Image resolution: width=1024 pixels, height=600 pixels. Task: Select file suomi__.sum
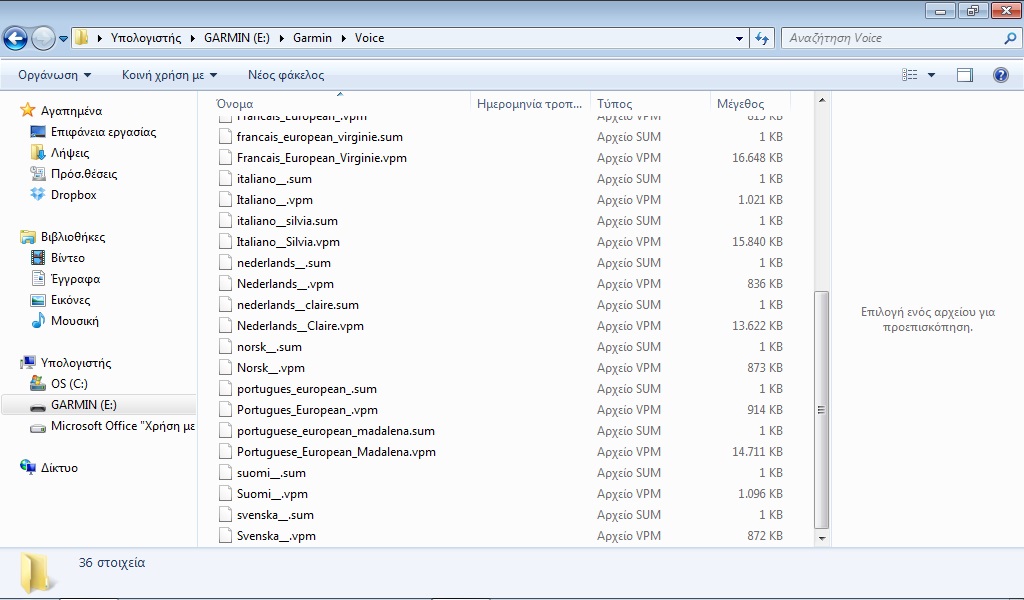coord(271,473)
